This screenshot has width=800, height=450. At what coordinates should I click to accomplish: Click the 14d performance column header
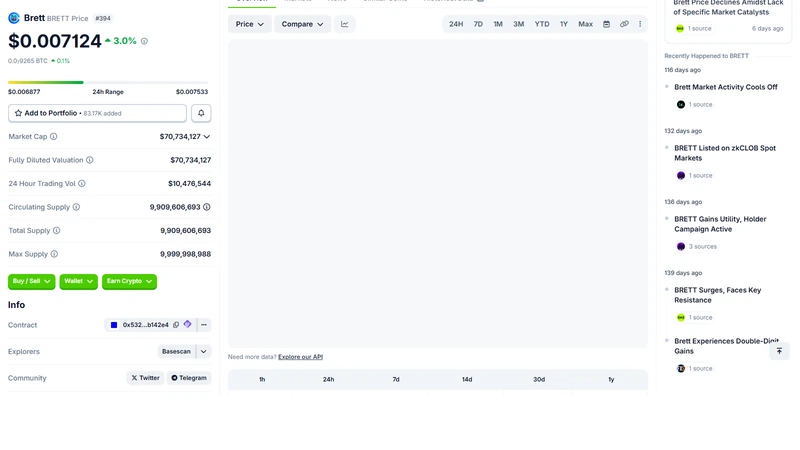click(467, 380)
